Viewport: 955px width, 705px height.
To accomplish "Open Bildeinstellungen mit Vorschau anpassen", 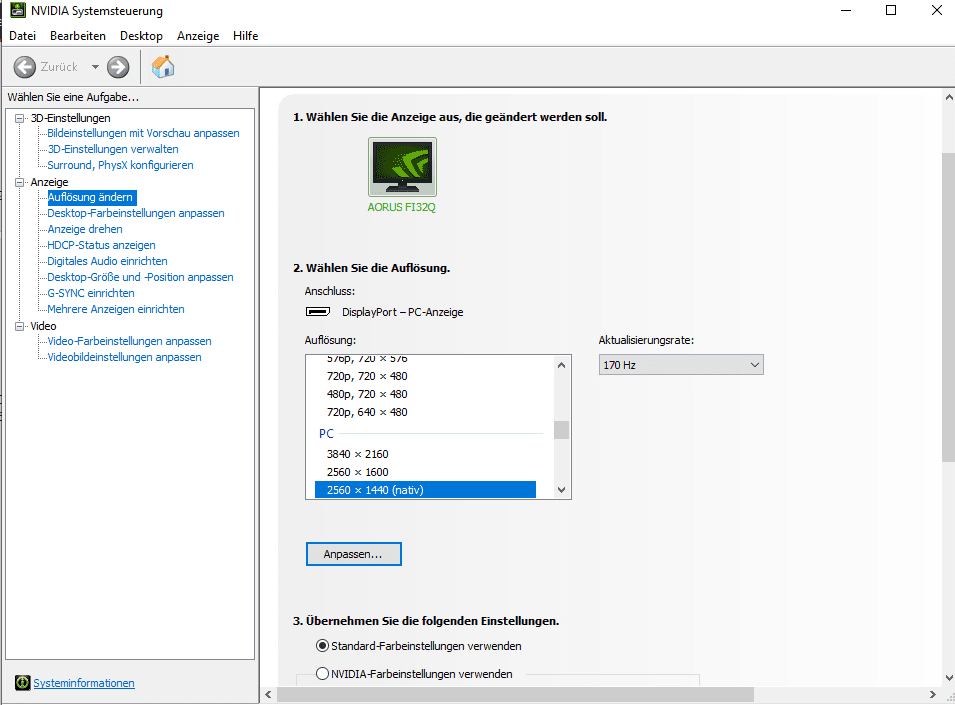I will [143, 133].
